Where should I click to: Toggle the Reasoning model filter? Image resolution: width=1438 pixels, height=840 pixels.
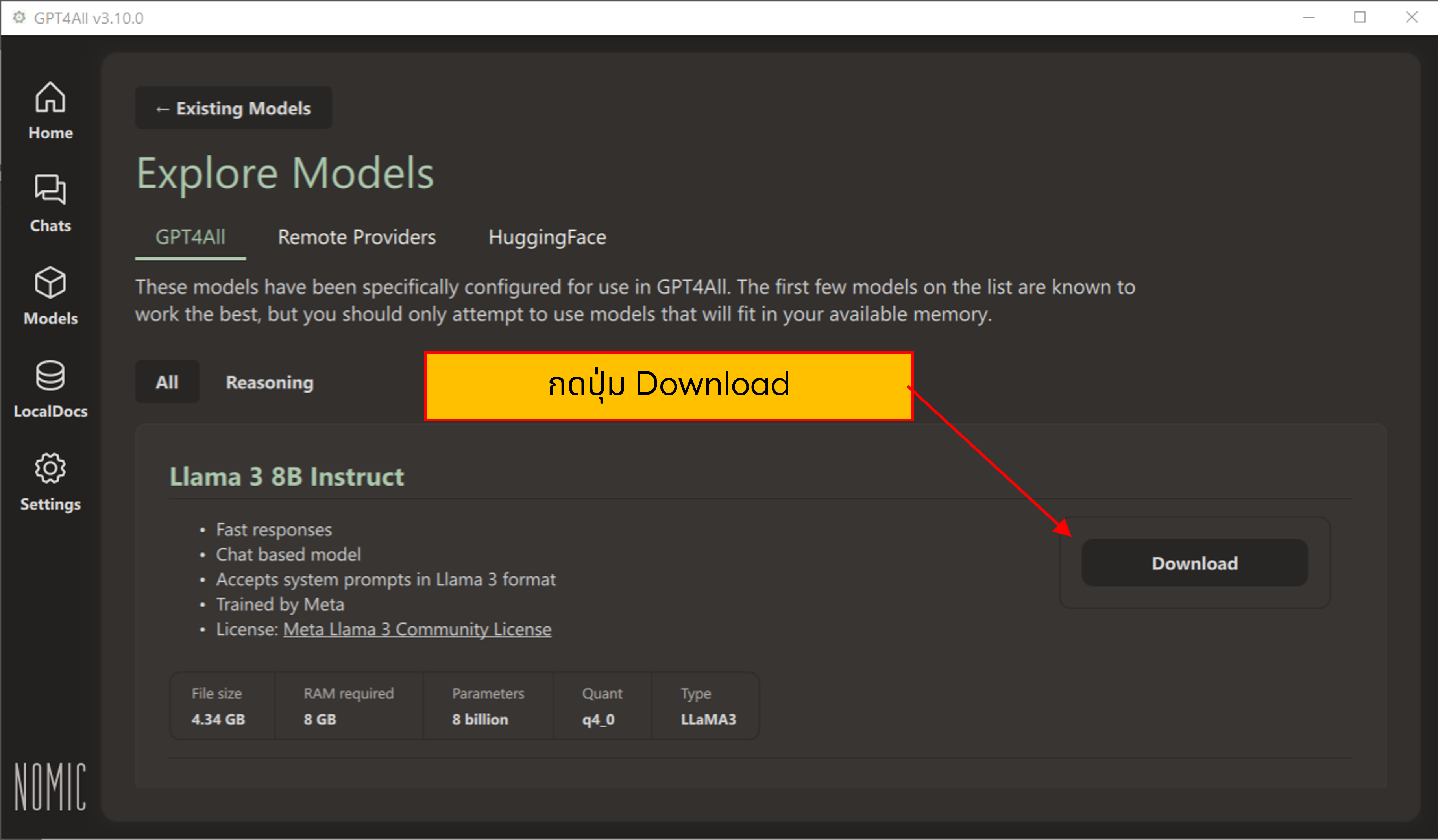269,382
